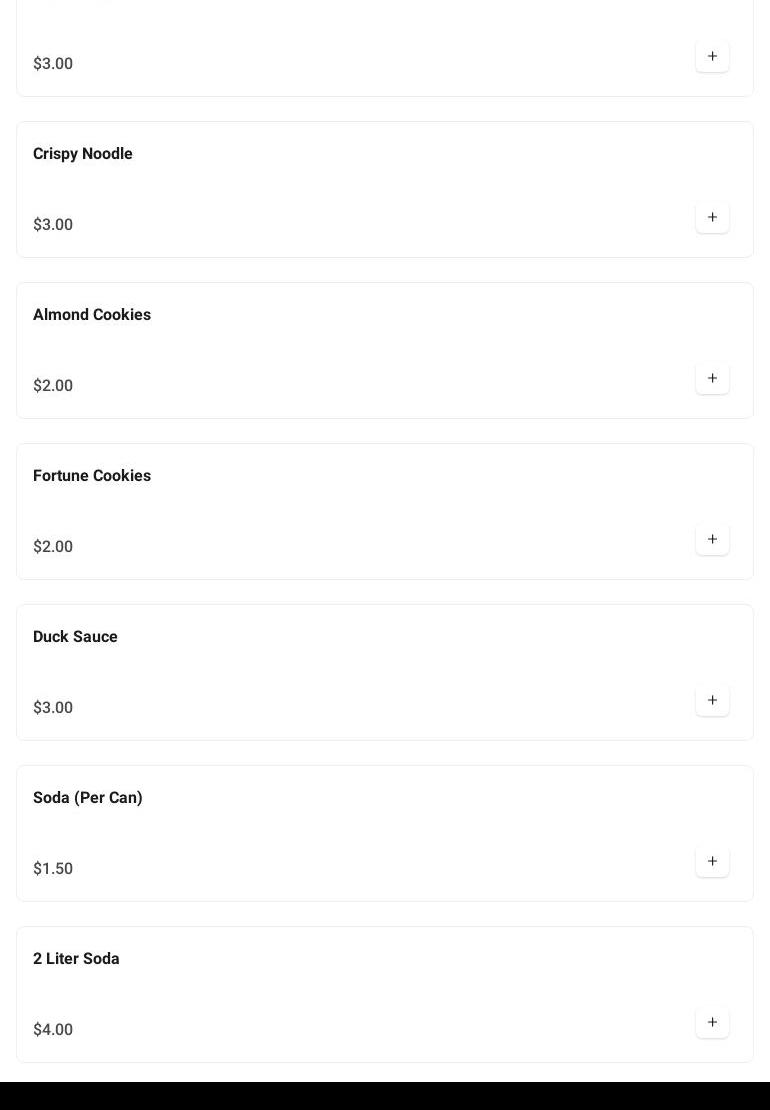
Task: Add Duck Sauce to the order
Action: 712,700
